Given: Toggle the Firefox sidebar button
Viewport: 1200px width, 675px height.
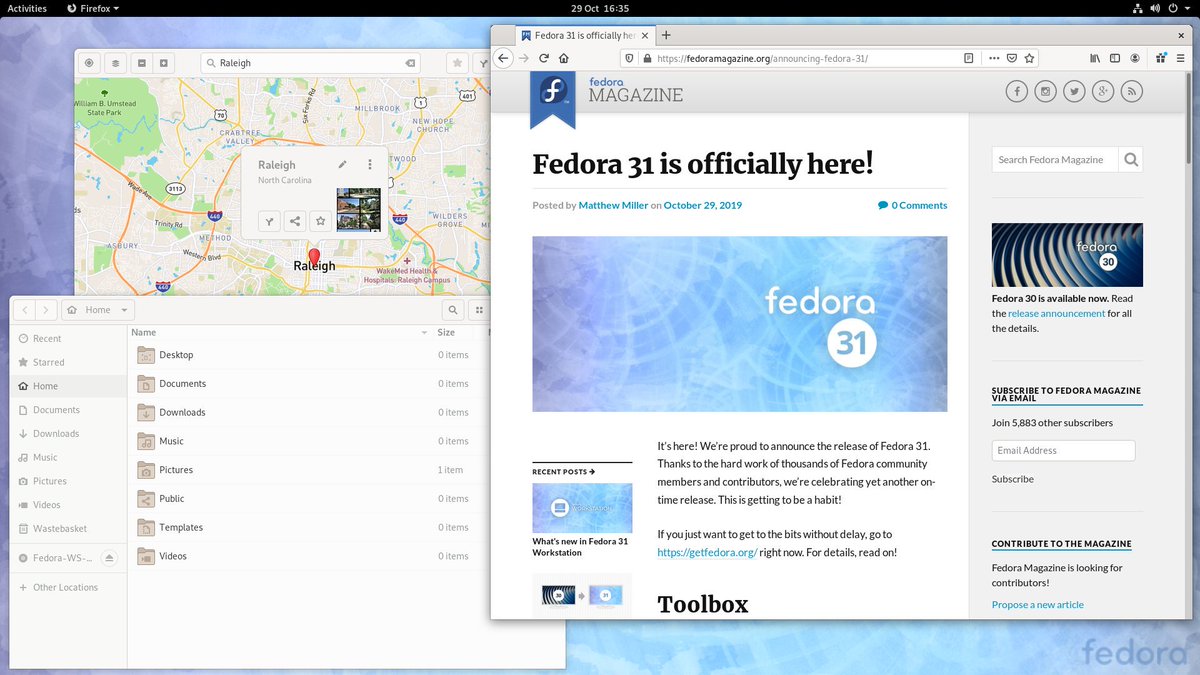Looking at the screenshot, I should [1115, 58].
